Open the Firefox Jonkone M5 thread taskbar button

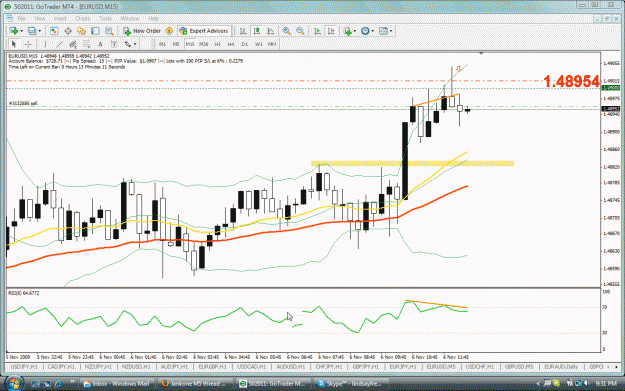(x=193, y=383)
